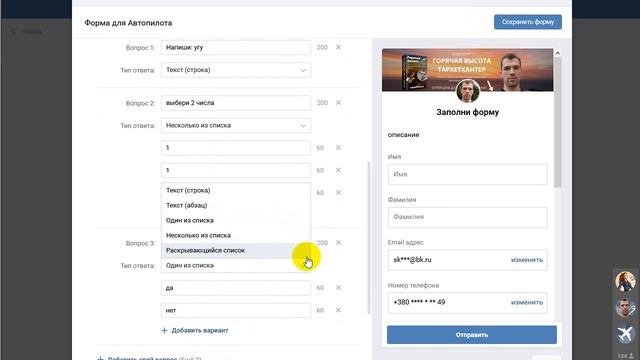Choose 'Текст (абзац)' from the open list
Viewport: 640px width, 360px height.
[236, 205]
